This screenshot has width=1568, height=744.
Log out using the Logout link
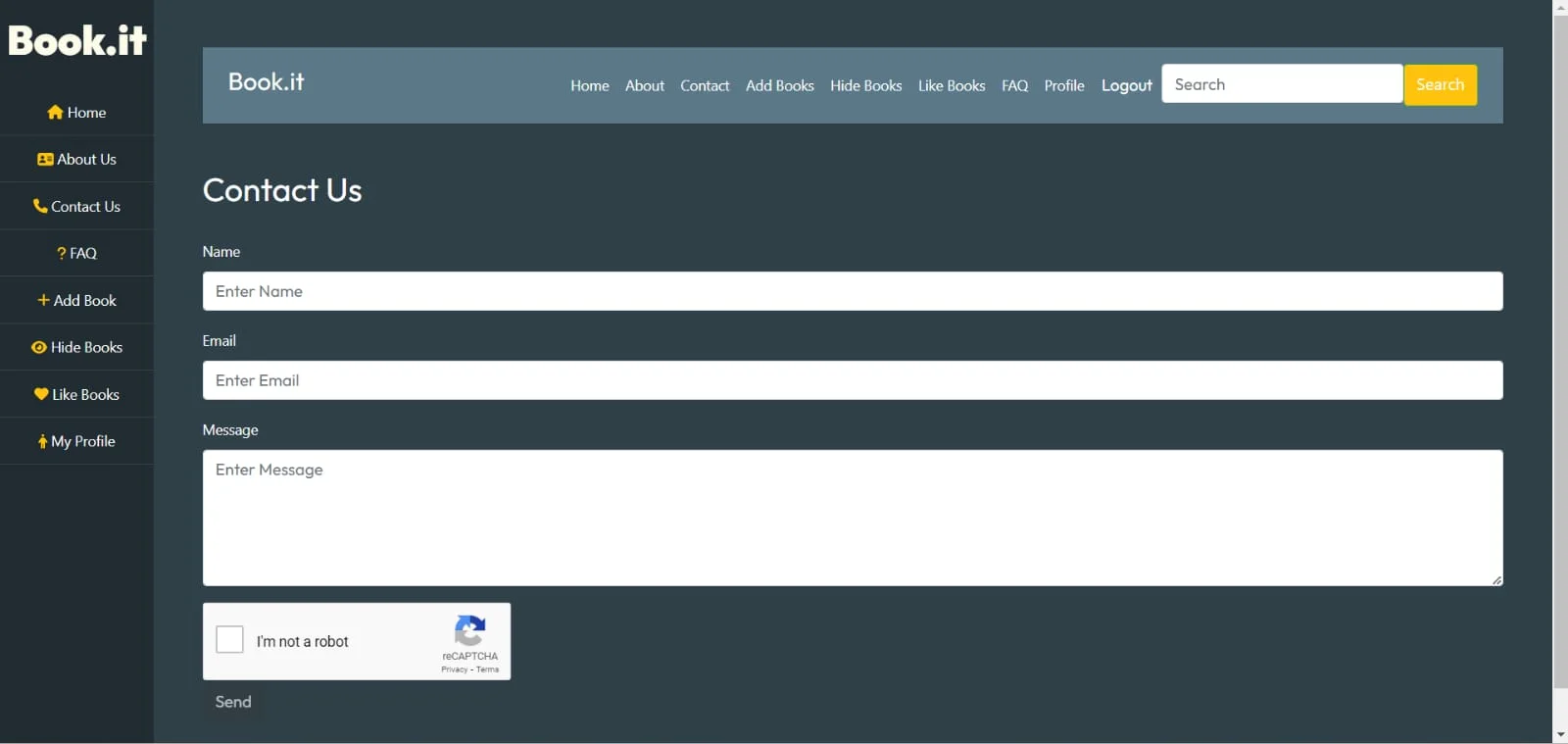click(1126, 86)
